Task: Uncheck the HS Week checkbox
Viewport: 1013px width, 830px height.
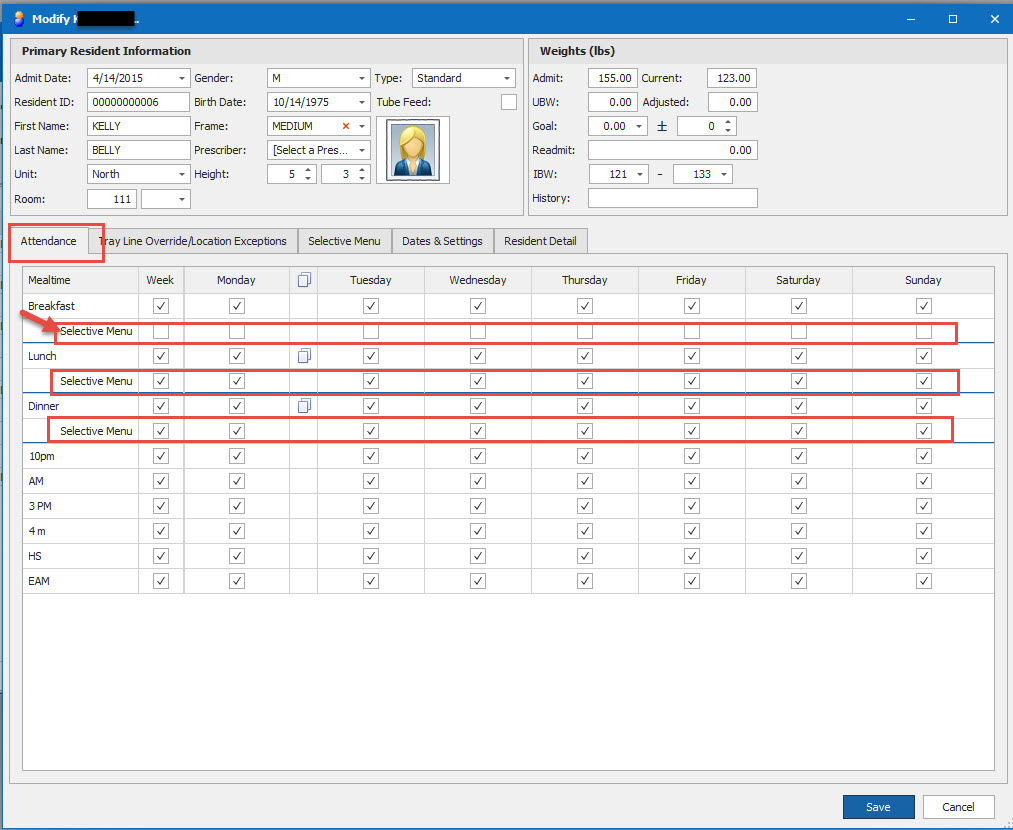Action: point(161,556)
